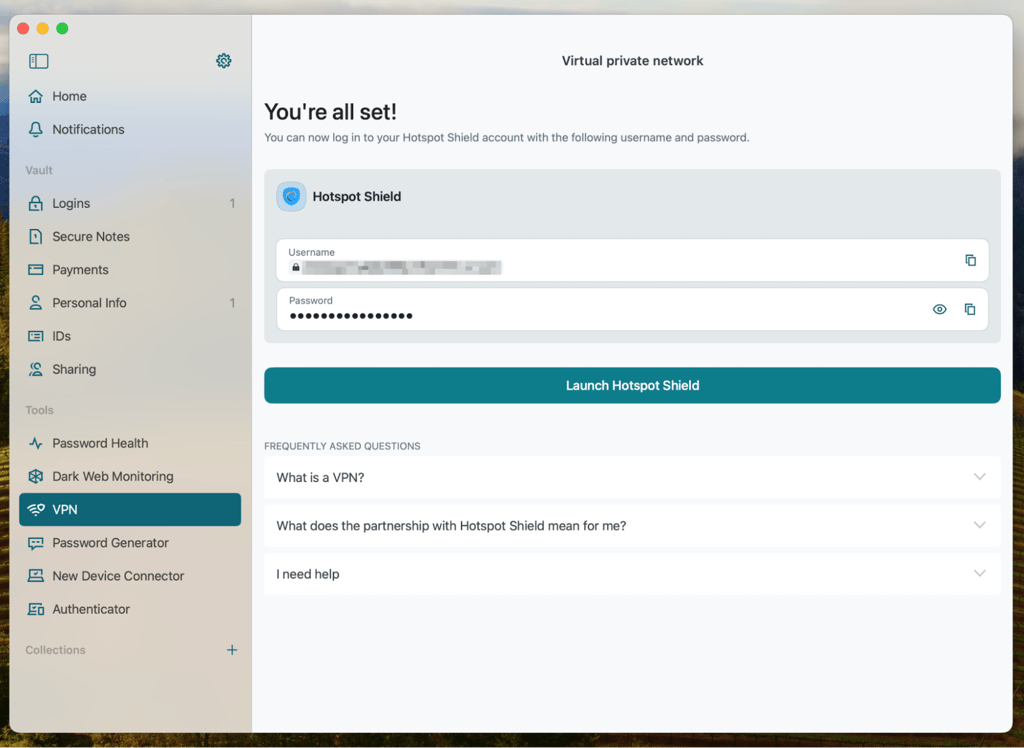Open the Sharing label
The width and height of the screenshot is (1024, 748).
pos(74,369)
